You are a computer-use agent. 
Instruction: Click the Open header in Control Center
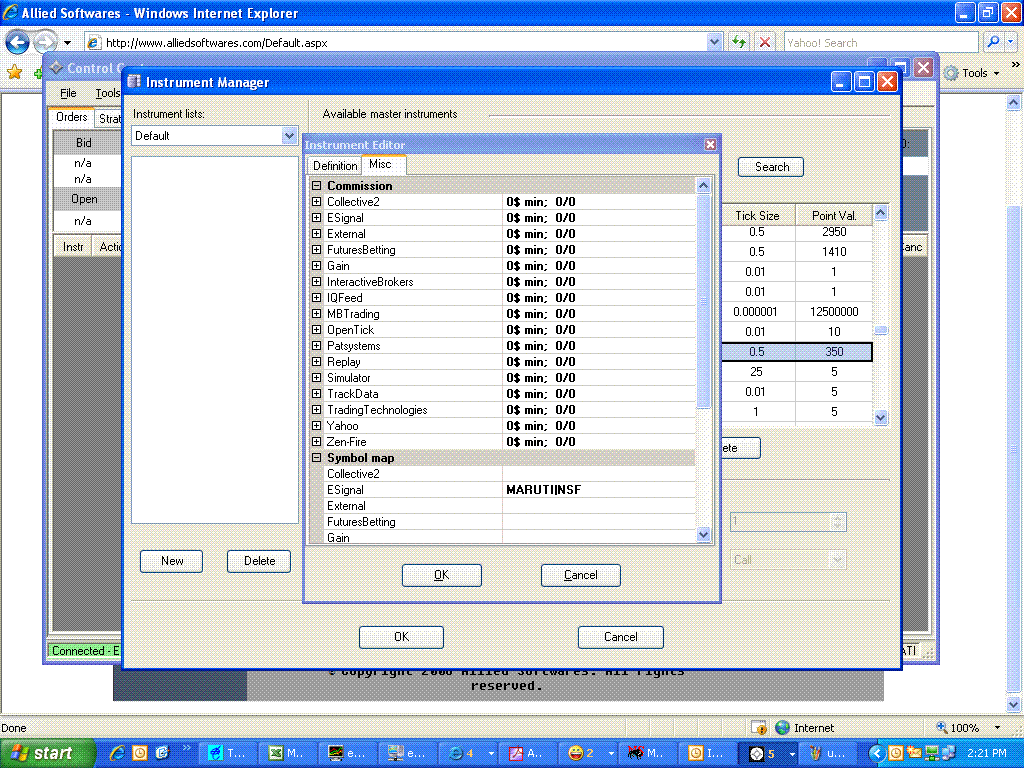(x=84, y=199)
